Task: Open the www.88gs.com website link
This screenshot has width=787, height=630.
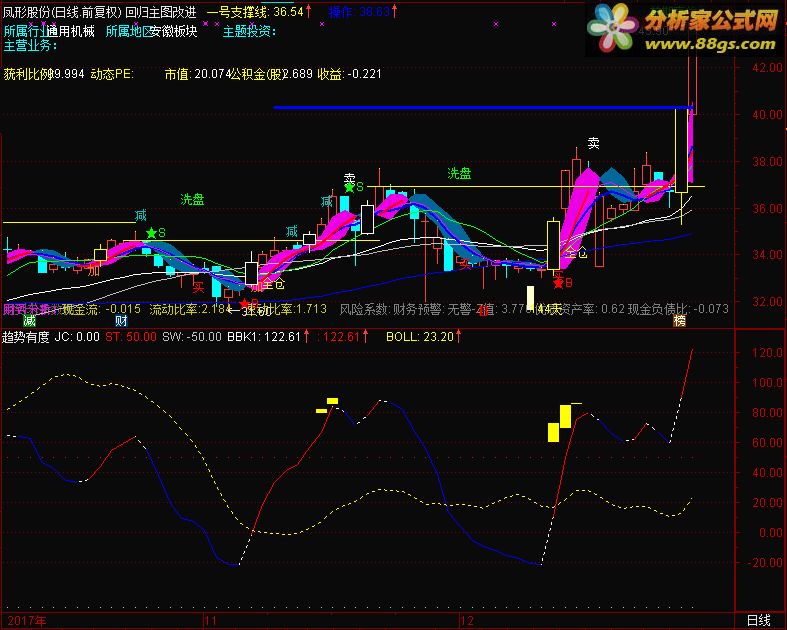Action: 710,45
